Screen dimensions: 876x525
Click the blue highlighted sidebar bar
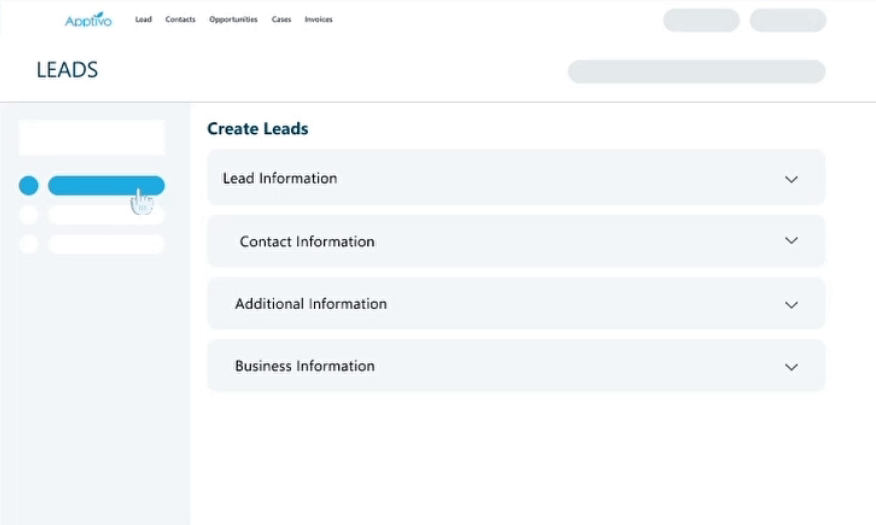click(x=106, y=186)
